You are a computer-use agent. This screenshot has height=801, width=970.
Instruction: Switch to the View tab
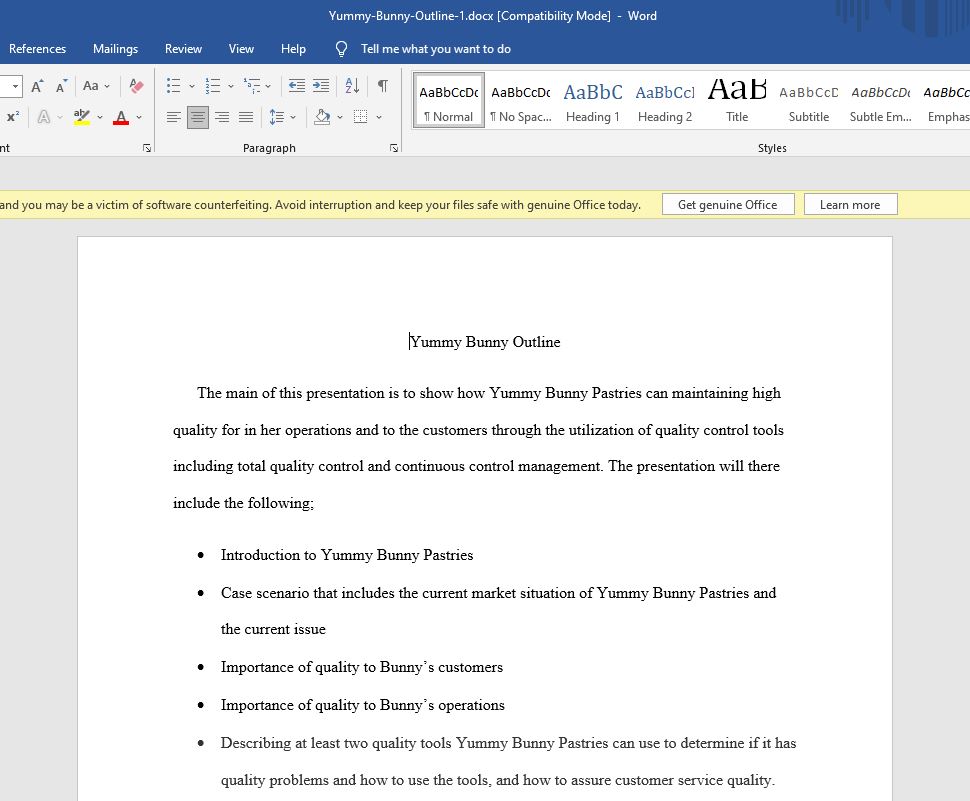[x=241, y=49]
